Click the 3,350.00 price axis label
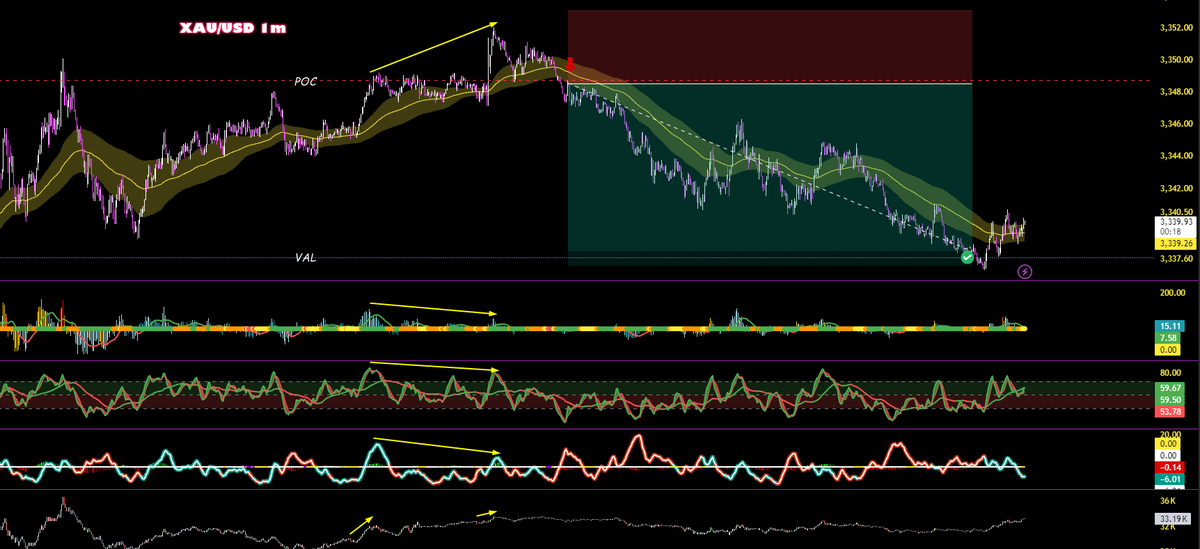 [1176, 59]
